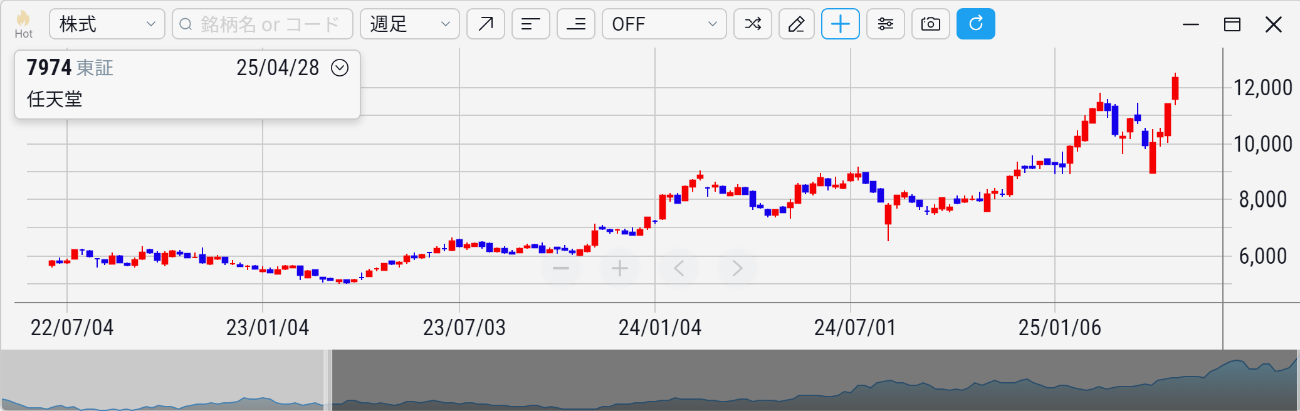Click the blue refresh button
Screen dimensions: 1300x411
[975, 24]
